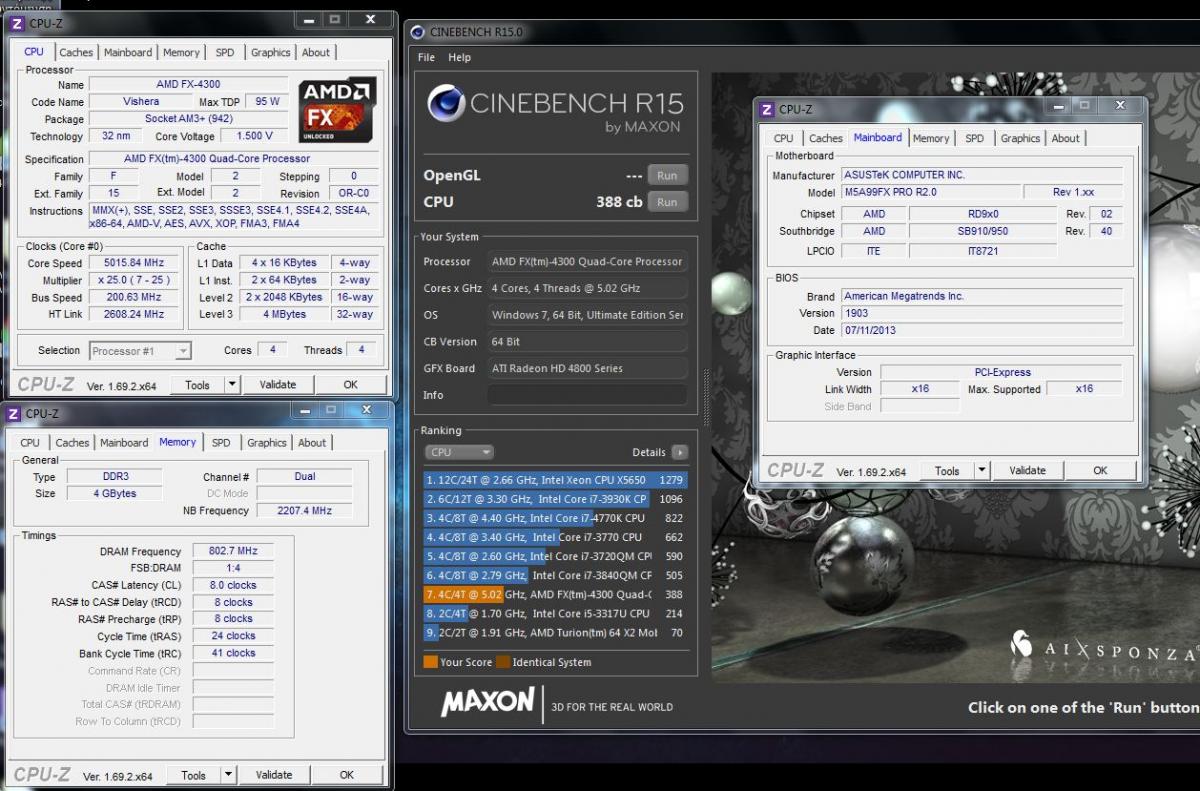The height and width of the screenshot is (791, 1200).
Task: Click the GFX Board value ATI Radeon HD 4800 Series
Action: pos(587,368)
